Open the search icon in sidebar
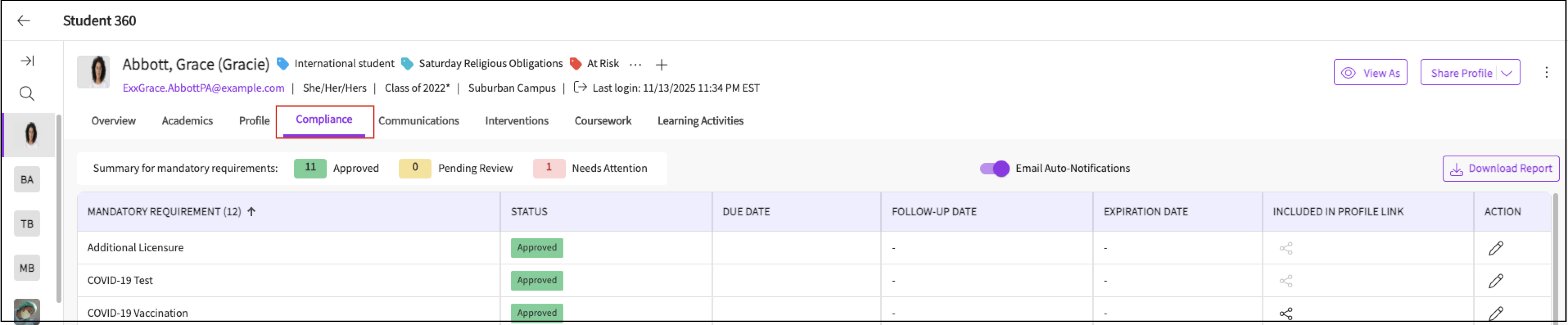Image resolution: width=1568 pixels, height=325 pixels. [27, 94]
